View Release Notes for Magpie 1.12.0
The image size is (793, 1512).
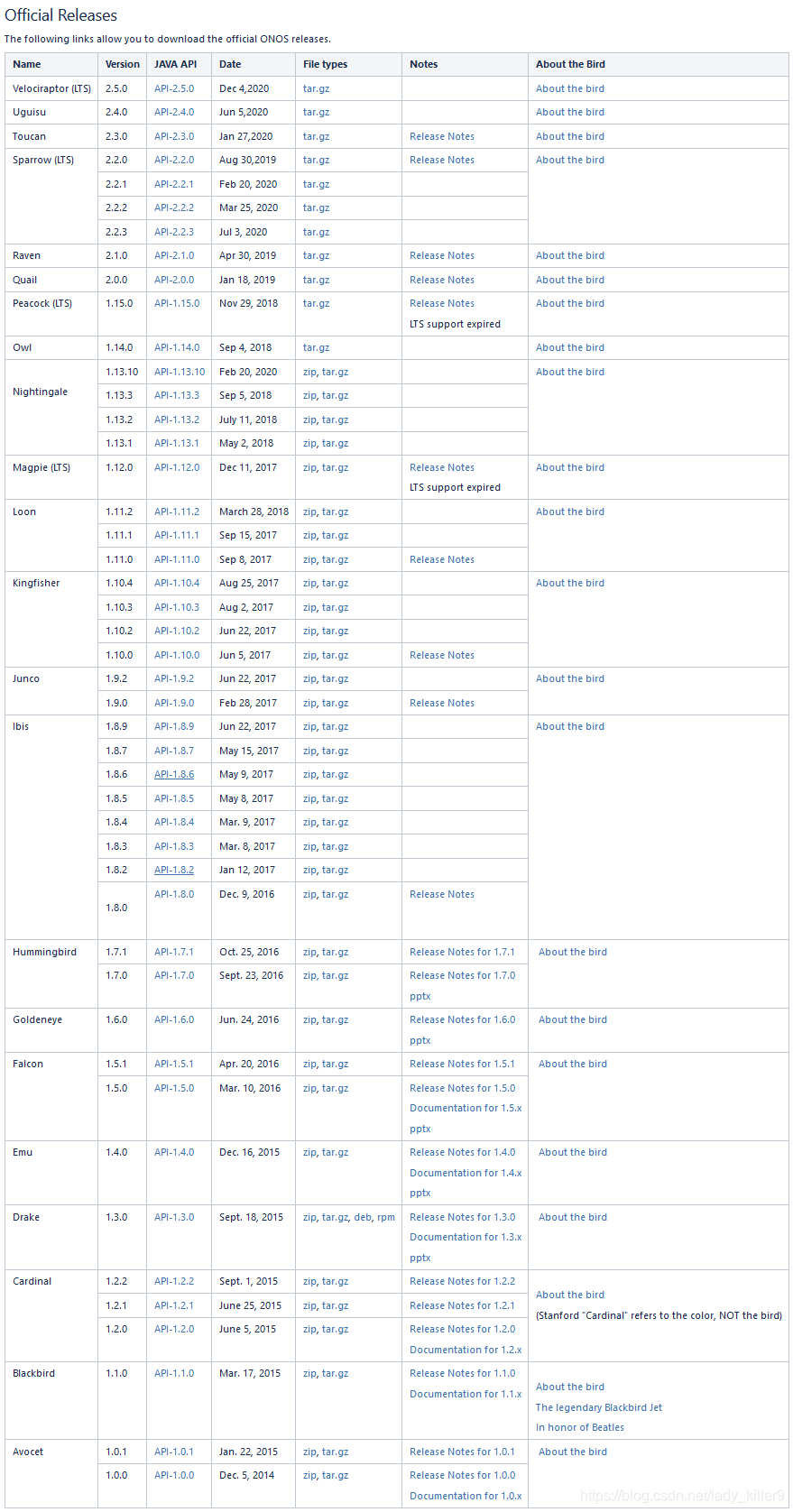point(441,466)
